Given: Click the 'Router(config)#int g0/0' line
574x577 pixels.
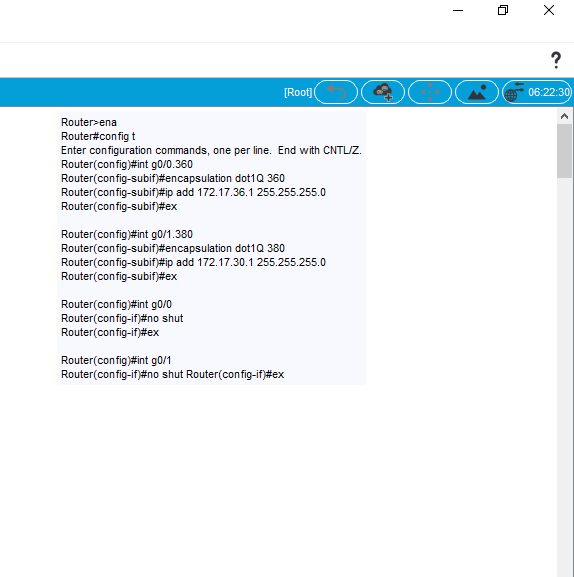Looking at the screenshot, I should pyautogui.click(x=116, y=304).
